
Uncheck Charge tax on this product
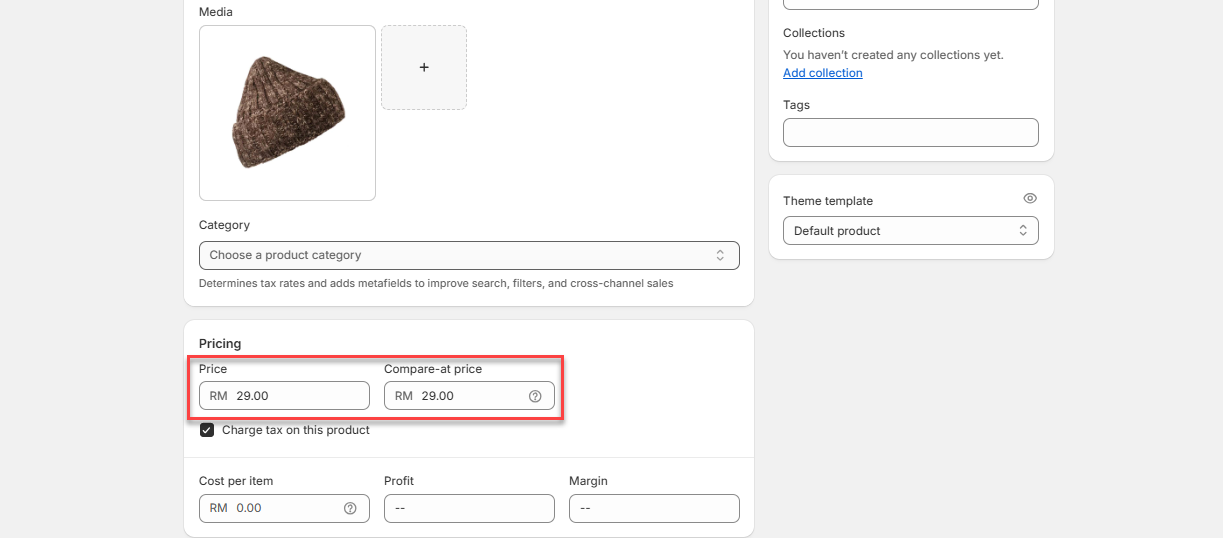point(207,430)
